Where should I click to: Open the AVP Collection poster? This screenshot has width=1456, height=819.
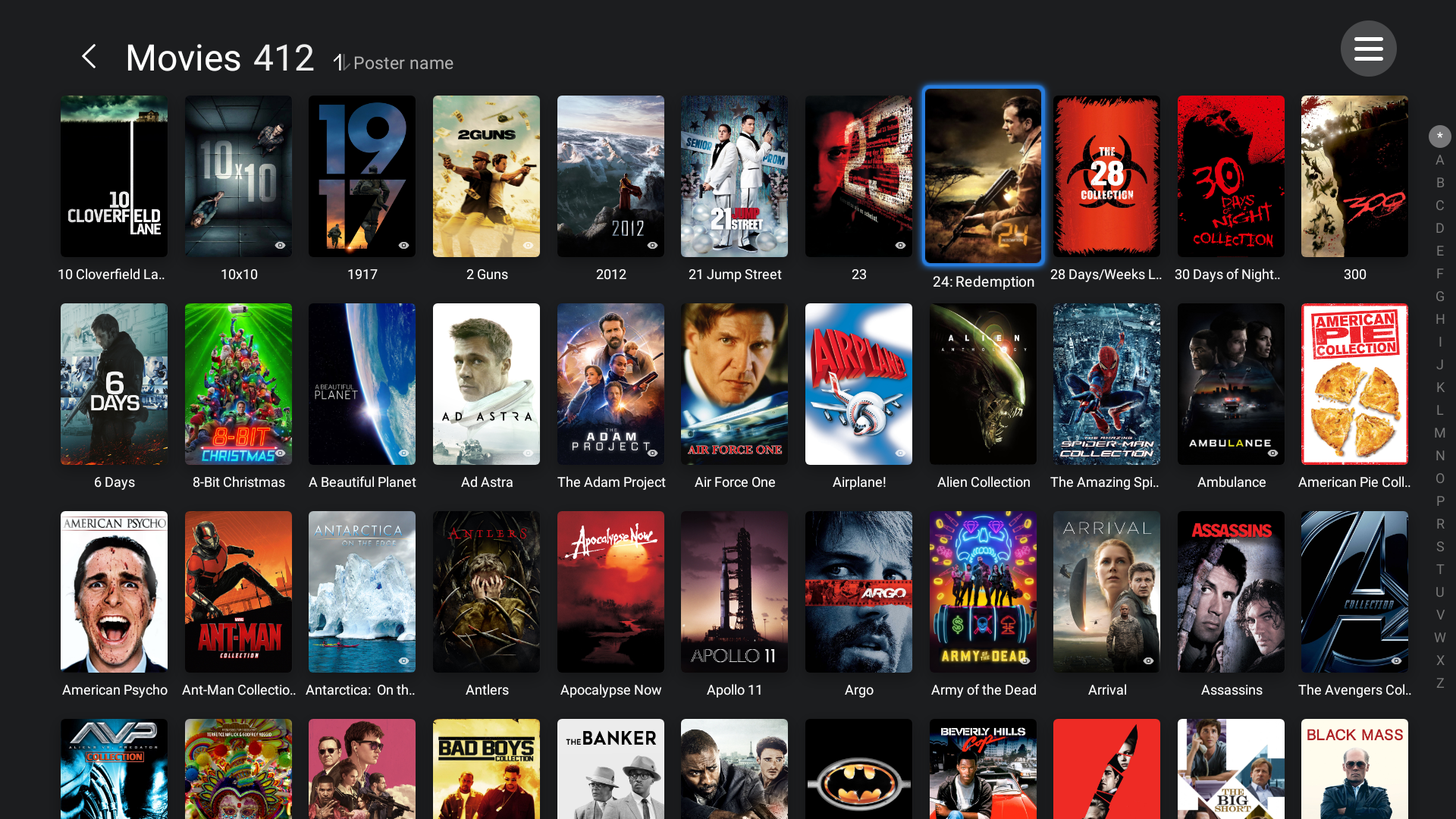pyautogui.click(x=114, y=769)
